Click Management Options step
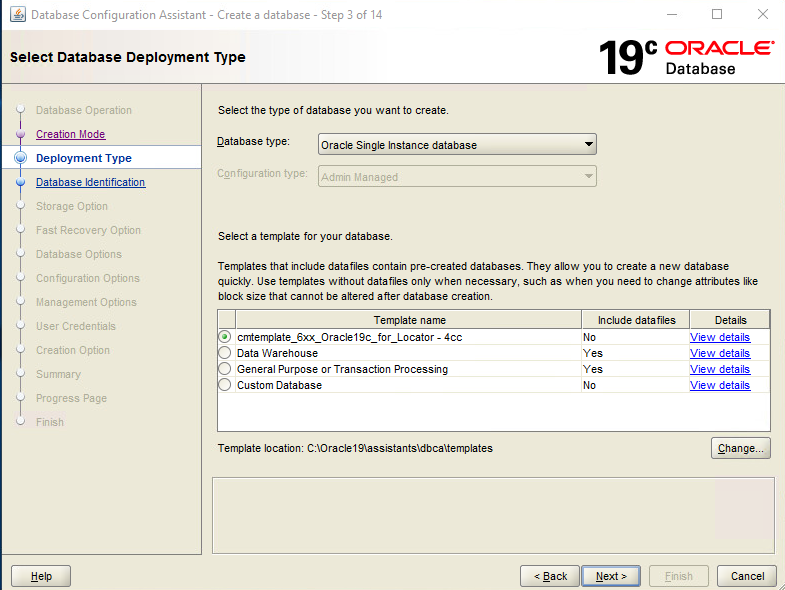 (x=86, y=303)
